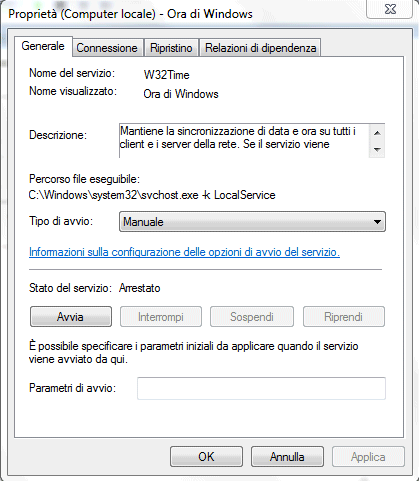Select the W32Time service name text
Viewport: 419px width, 481px height.
click(x=166, y=75)
